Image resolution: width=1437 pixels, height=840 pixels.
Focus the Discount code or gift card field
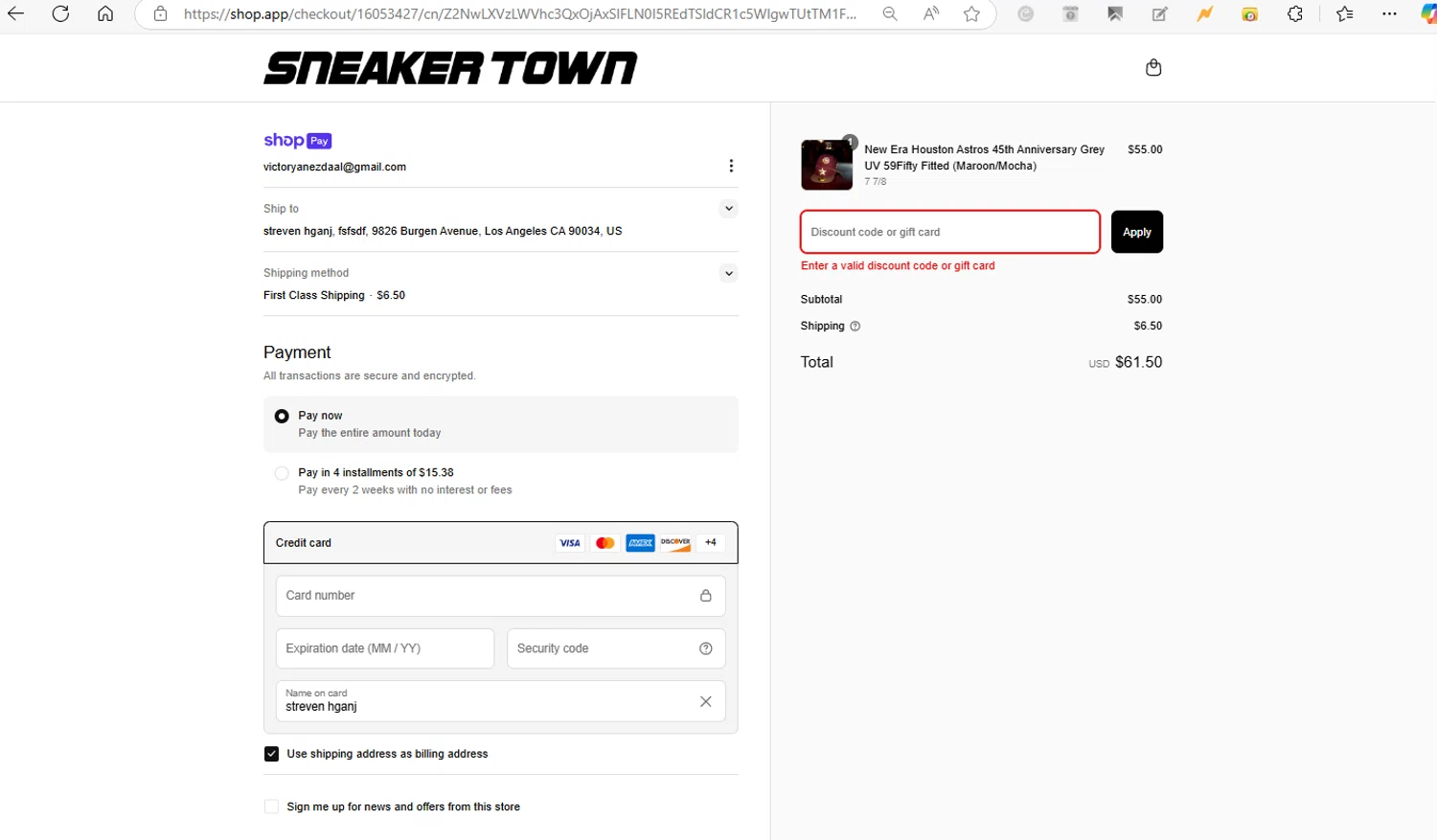click(x=950, y=232)
